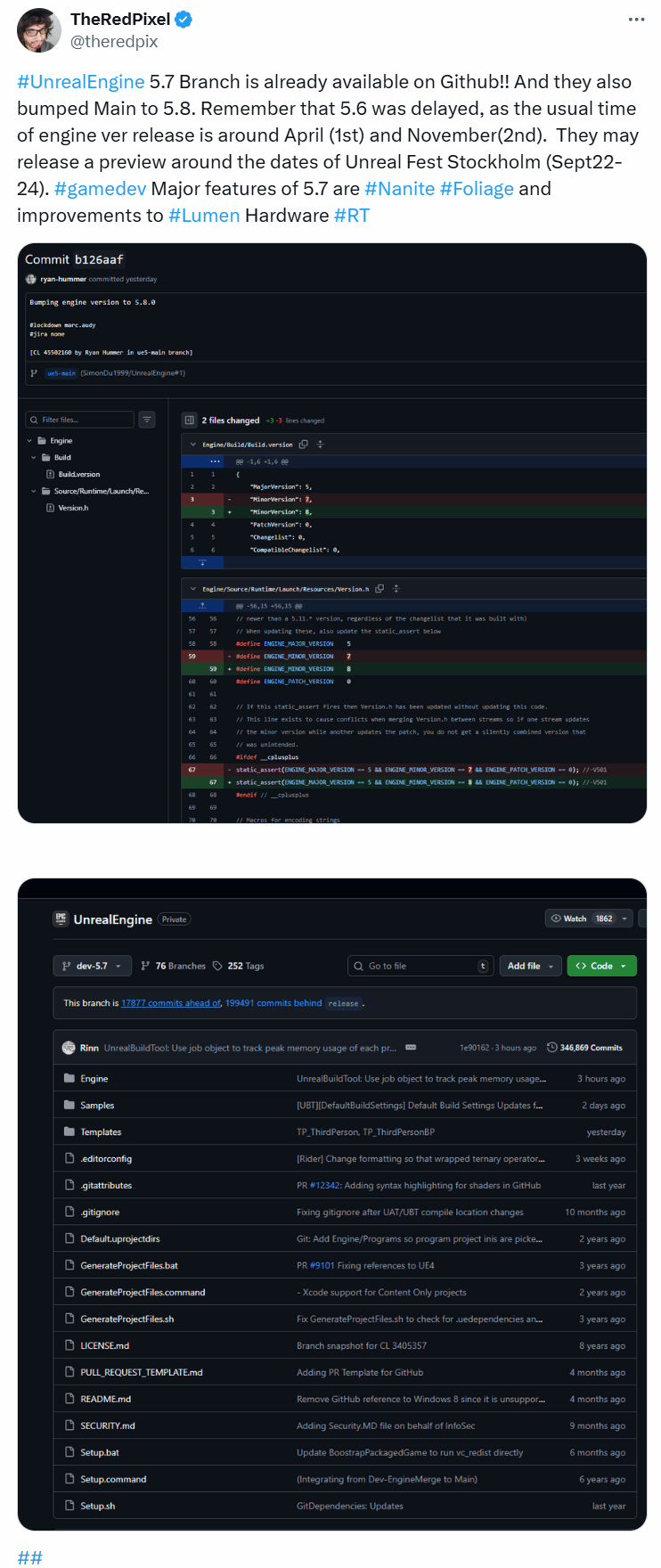Screen dimensions: 661x1568
Task: Click the history icon beside 346,869 Commits
Action: (551, 1048)
